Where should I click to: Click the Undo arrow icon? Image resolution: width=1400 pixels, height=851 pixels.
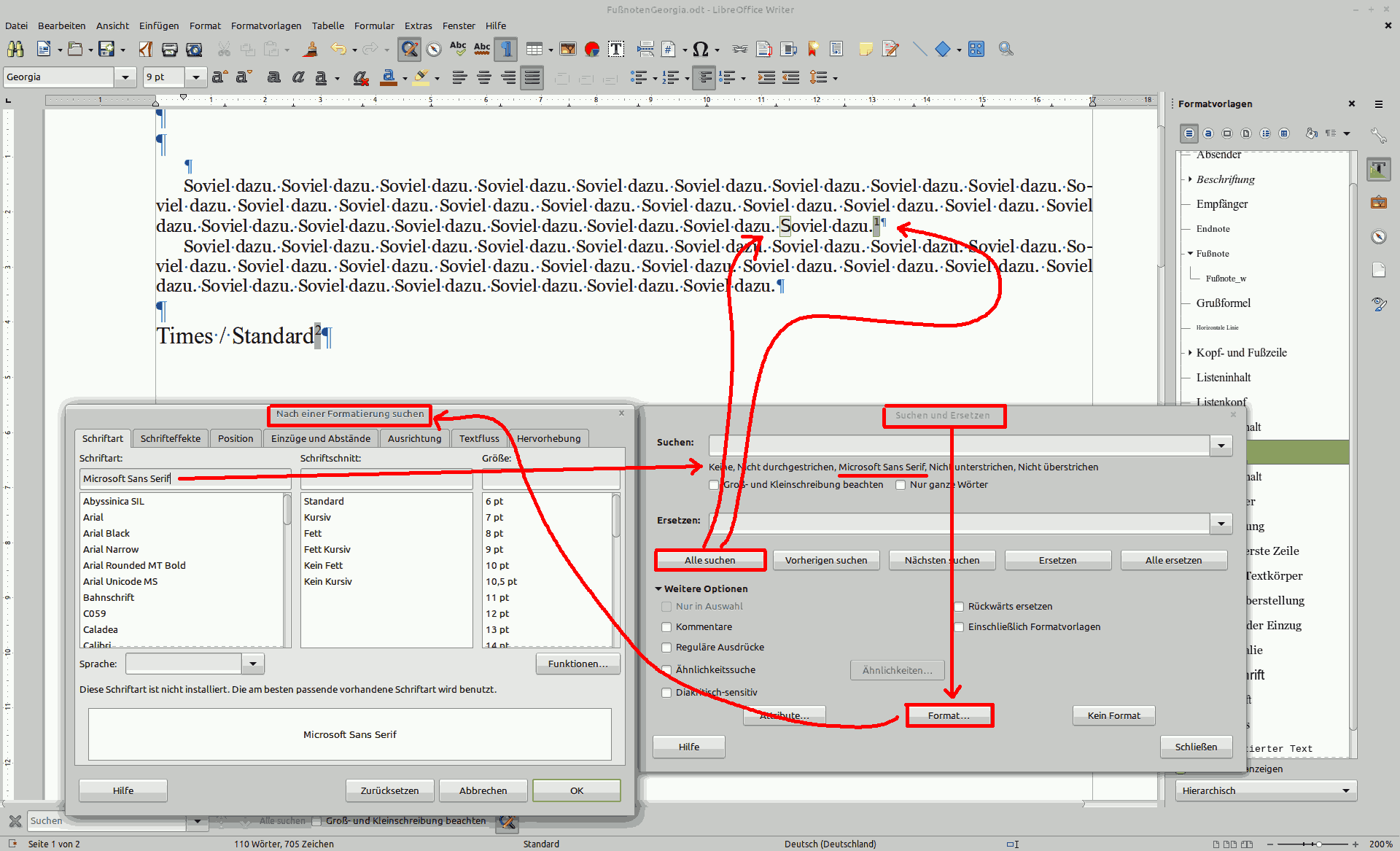click(338, 50)
